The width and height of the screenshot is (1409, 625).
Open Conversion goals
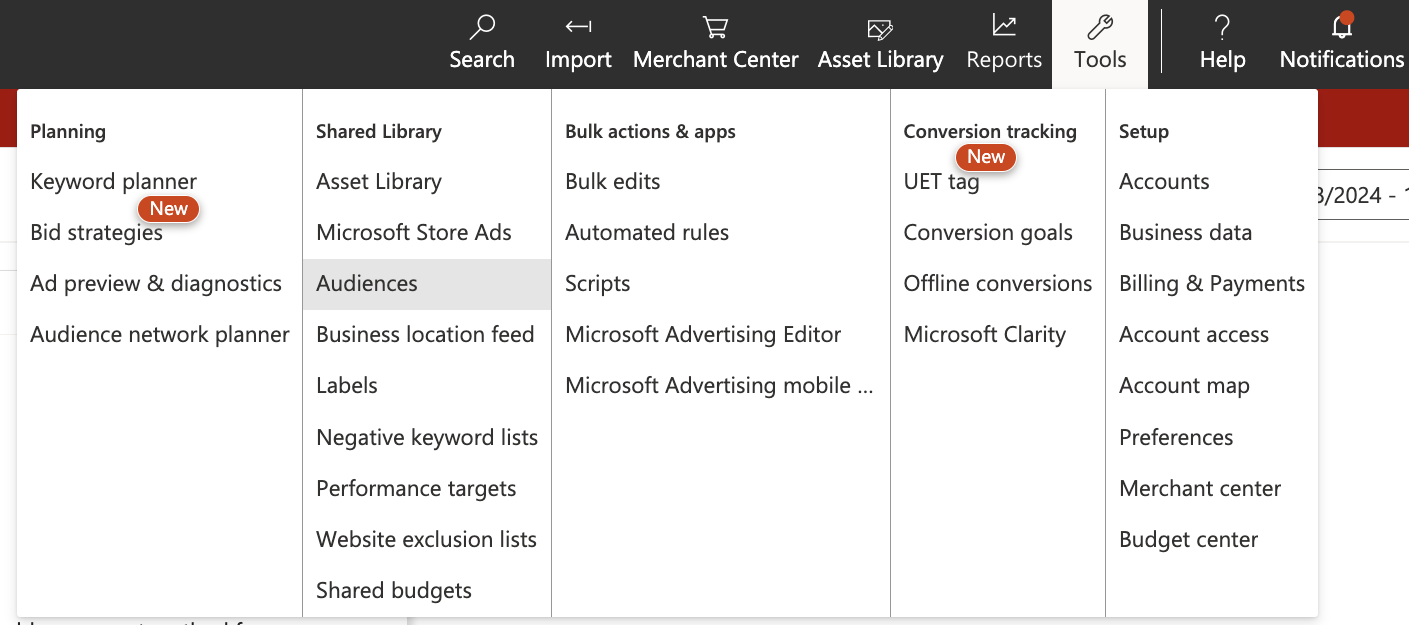[x=988, y=232]
